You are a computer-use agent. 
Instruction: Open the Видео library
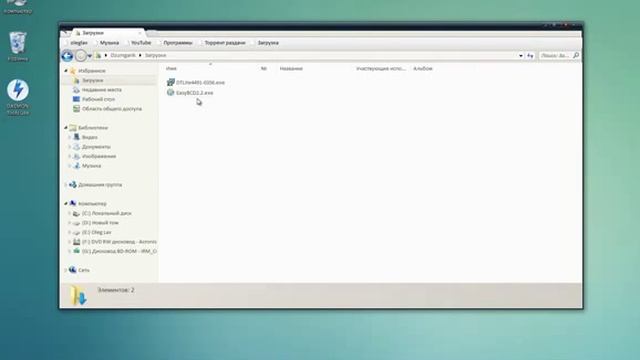90,137
